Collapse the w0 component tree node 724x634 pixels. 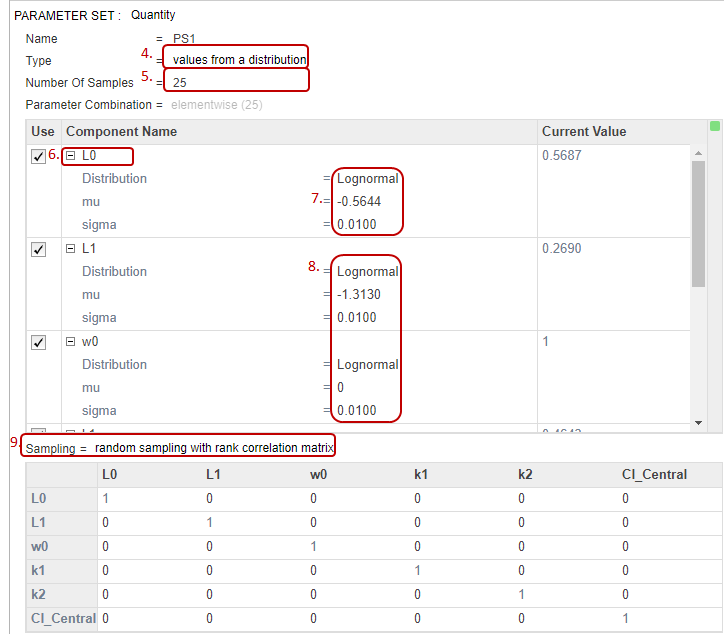[x=70, y=342]
